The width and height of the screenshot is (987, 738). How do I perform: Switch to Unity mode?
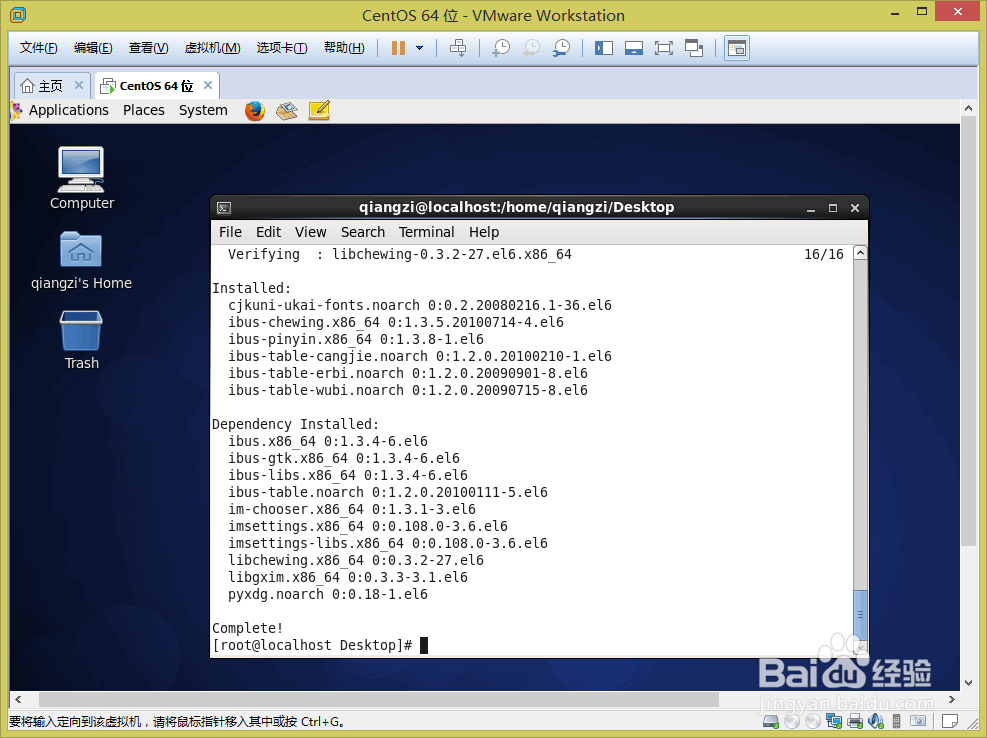694,48
